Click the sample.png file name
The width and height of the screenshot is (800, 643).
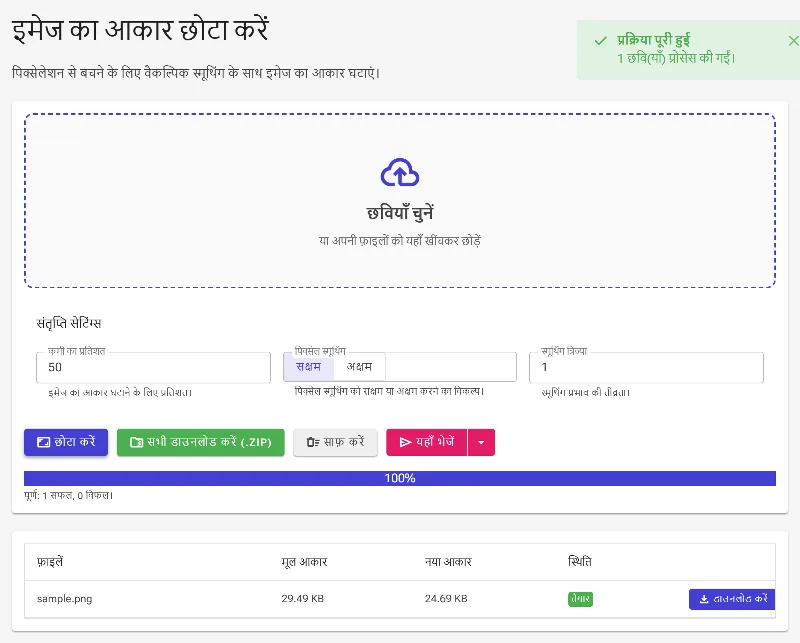65,599
